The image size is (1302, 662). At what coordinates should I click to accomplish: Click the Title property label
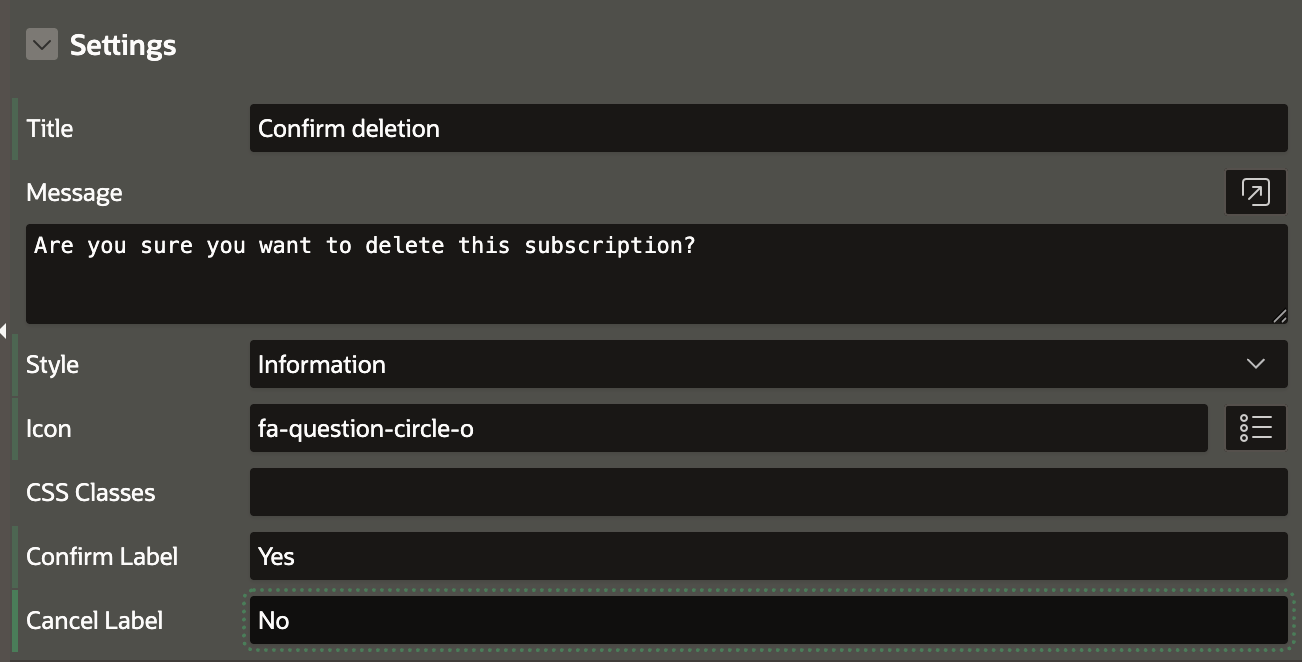click(x=50, y=128)
